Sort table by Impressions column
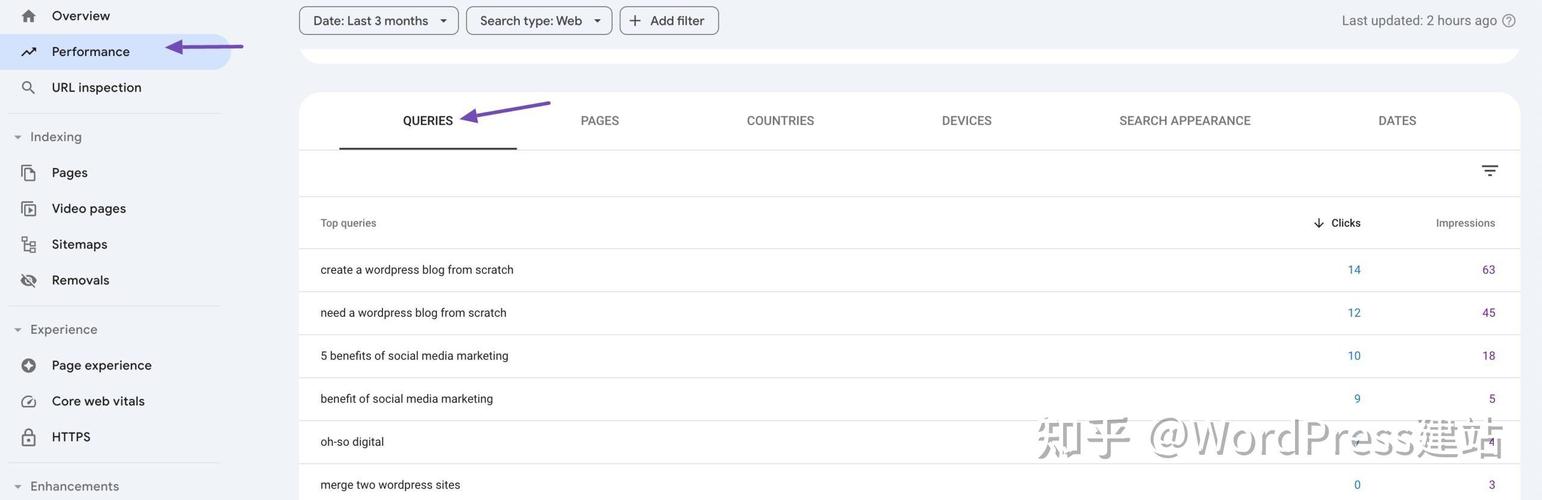Screen dimensions: 1542x500 click(1465, 223)
